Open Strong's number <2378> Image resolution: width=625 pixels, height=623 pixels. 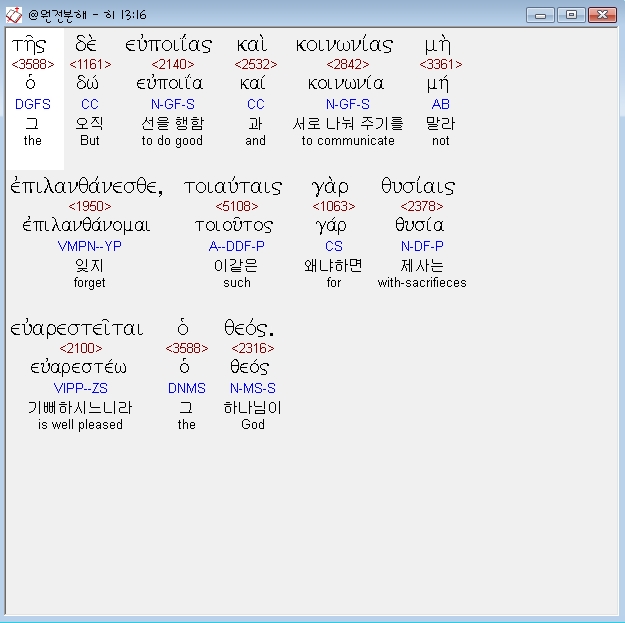(422, 206)
